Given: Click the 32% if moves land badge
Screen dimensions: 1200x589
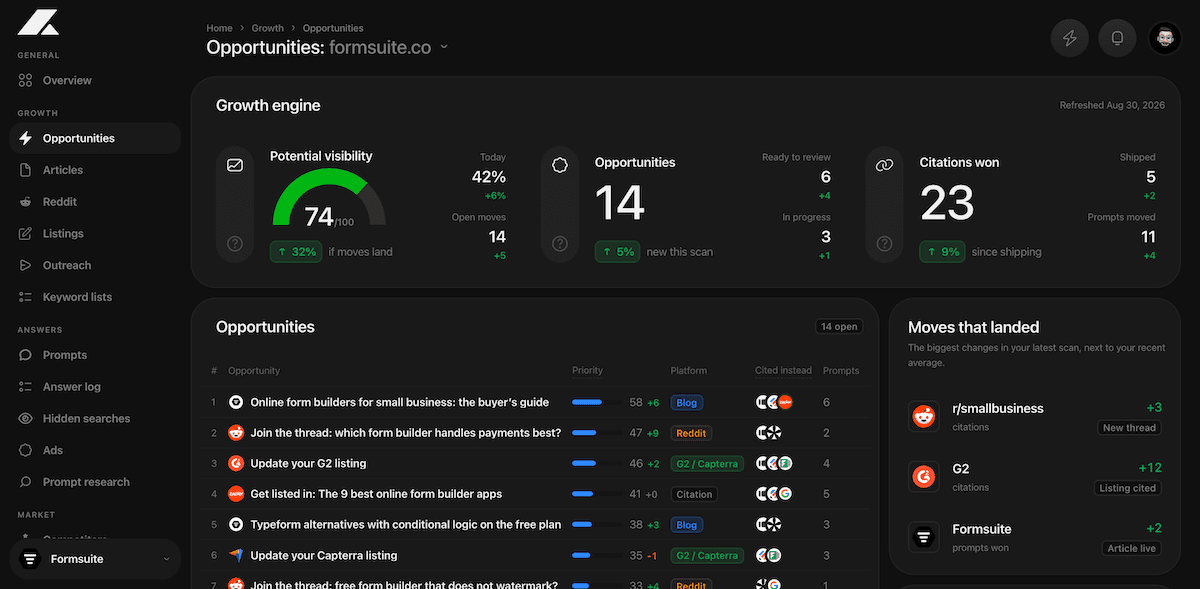Looking at the screenshot, I should [294, 252].
